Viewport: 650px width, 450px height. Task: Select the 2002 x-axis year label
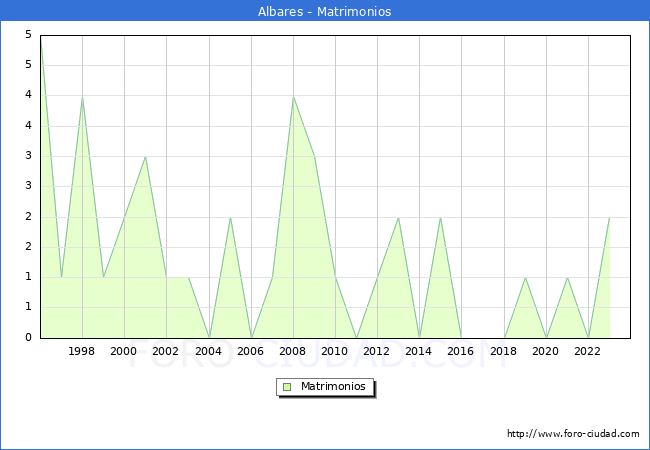tap(165, 351)
